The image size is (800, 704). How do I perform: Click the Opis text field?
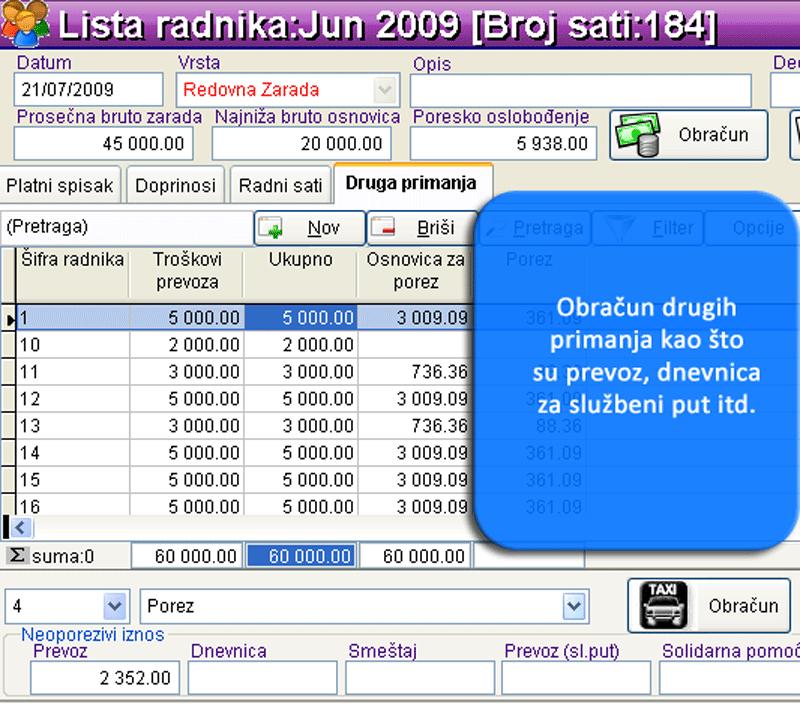pos(580,90)
